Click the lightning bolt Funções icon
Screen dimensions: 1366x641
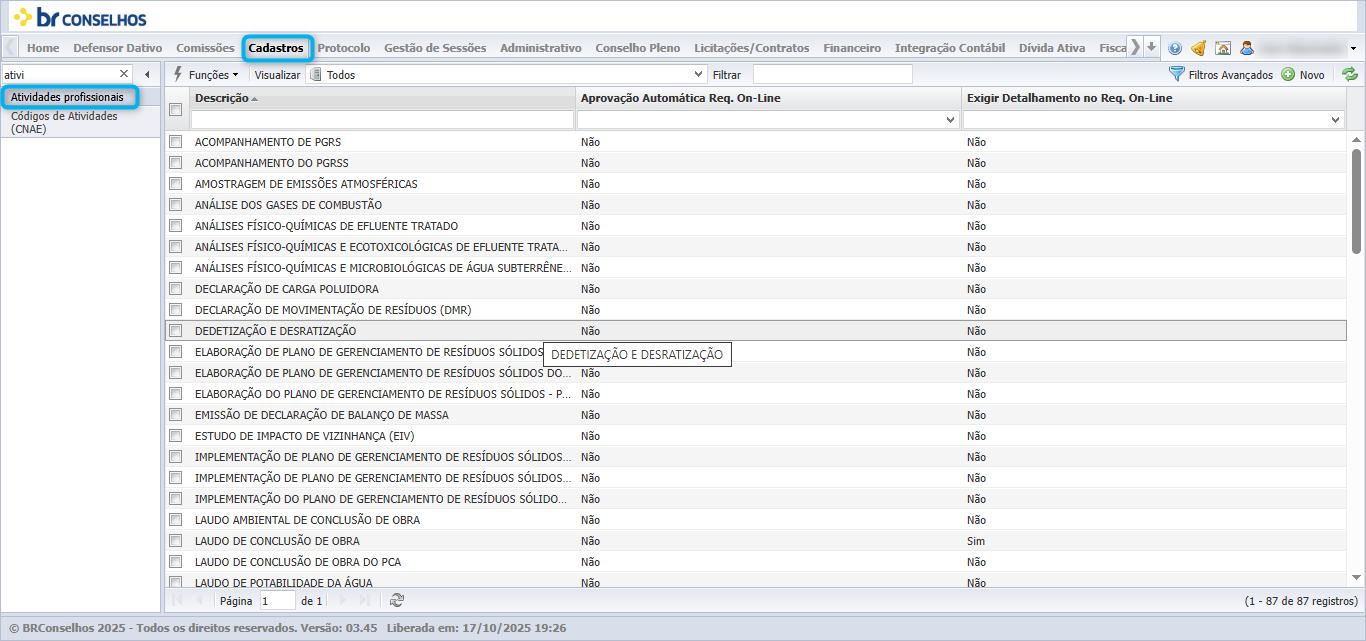(178, 74)
